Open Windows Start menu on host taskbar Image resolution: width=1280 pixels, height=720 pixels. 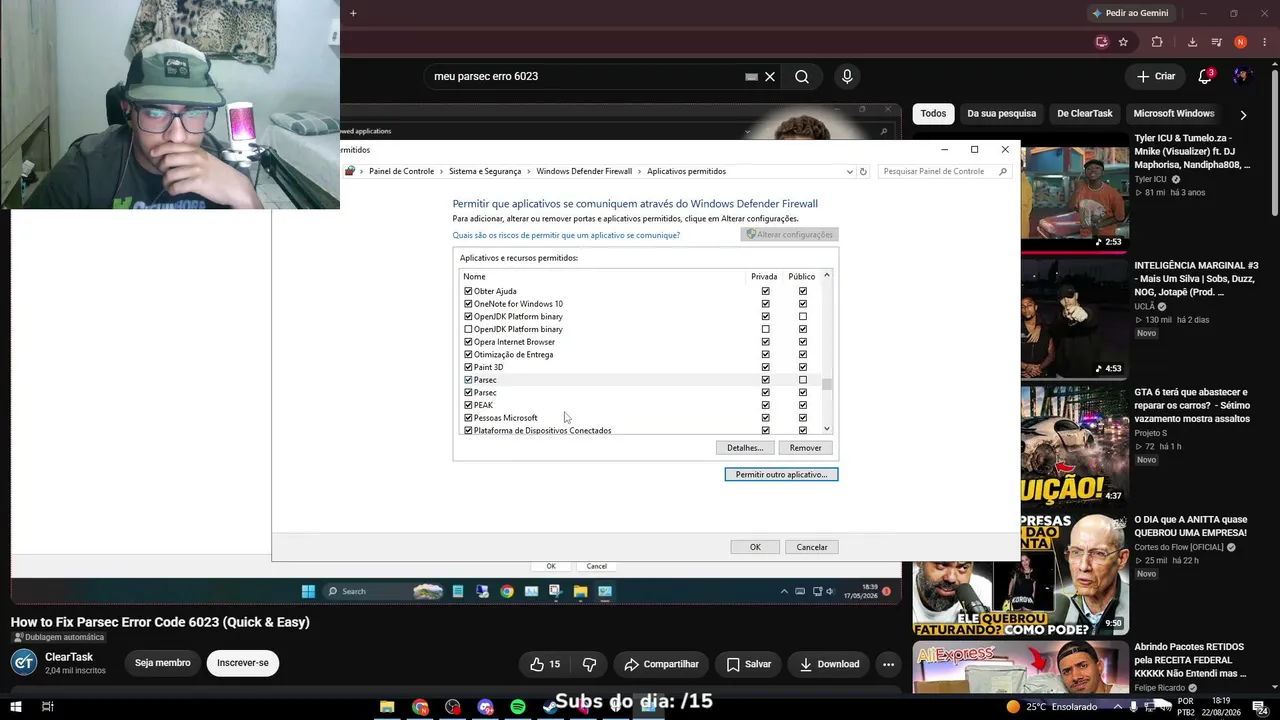click(16, 707)
